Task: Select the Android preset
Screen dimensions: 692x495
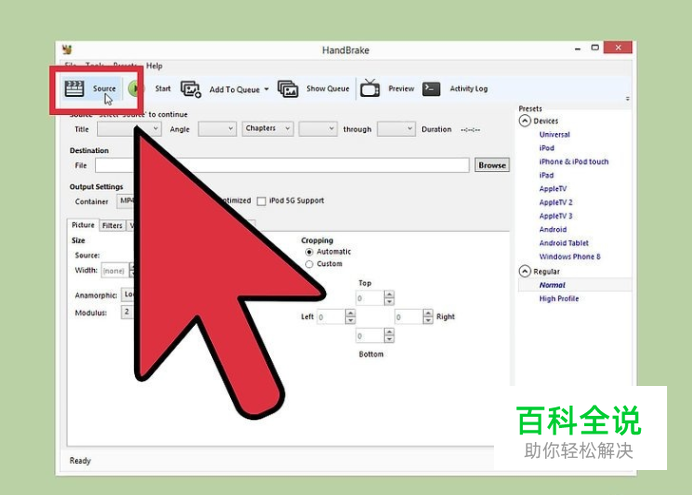Action: tap(553, 229)
